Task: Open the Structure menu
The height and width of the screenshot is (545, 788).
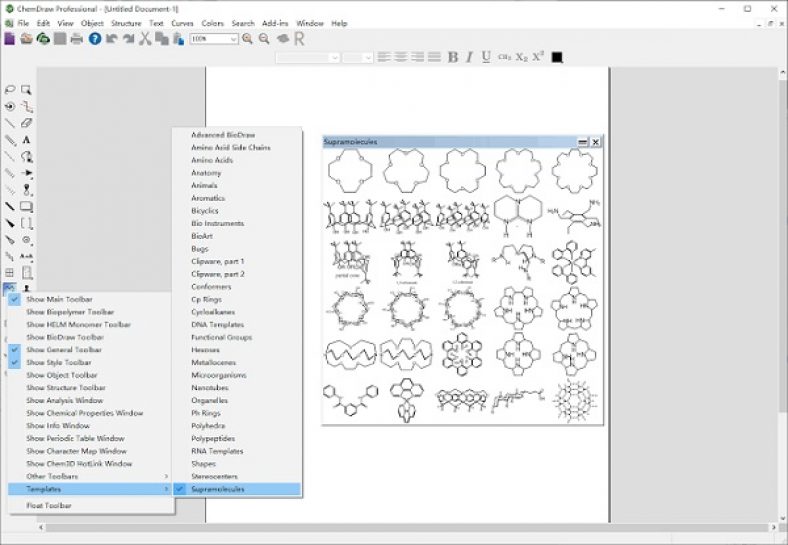Action: (125, 23)
